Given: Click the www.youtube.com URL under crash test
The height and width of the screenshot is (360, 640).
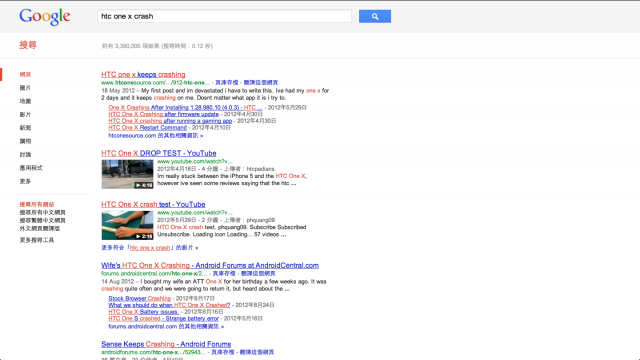Looking at the screenshot, I should click(195, 213).
